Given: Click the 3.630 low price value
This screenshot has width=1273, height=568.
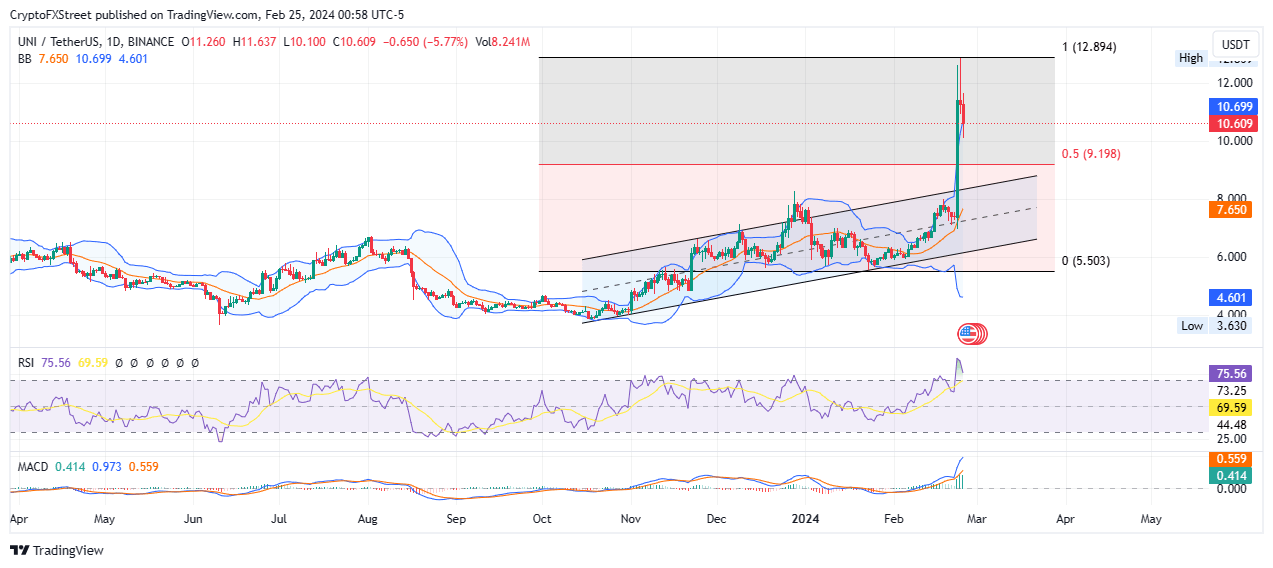Looking at the screenshot, I should (1229, 325).
